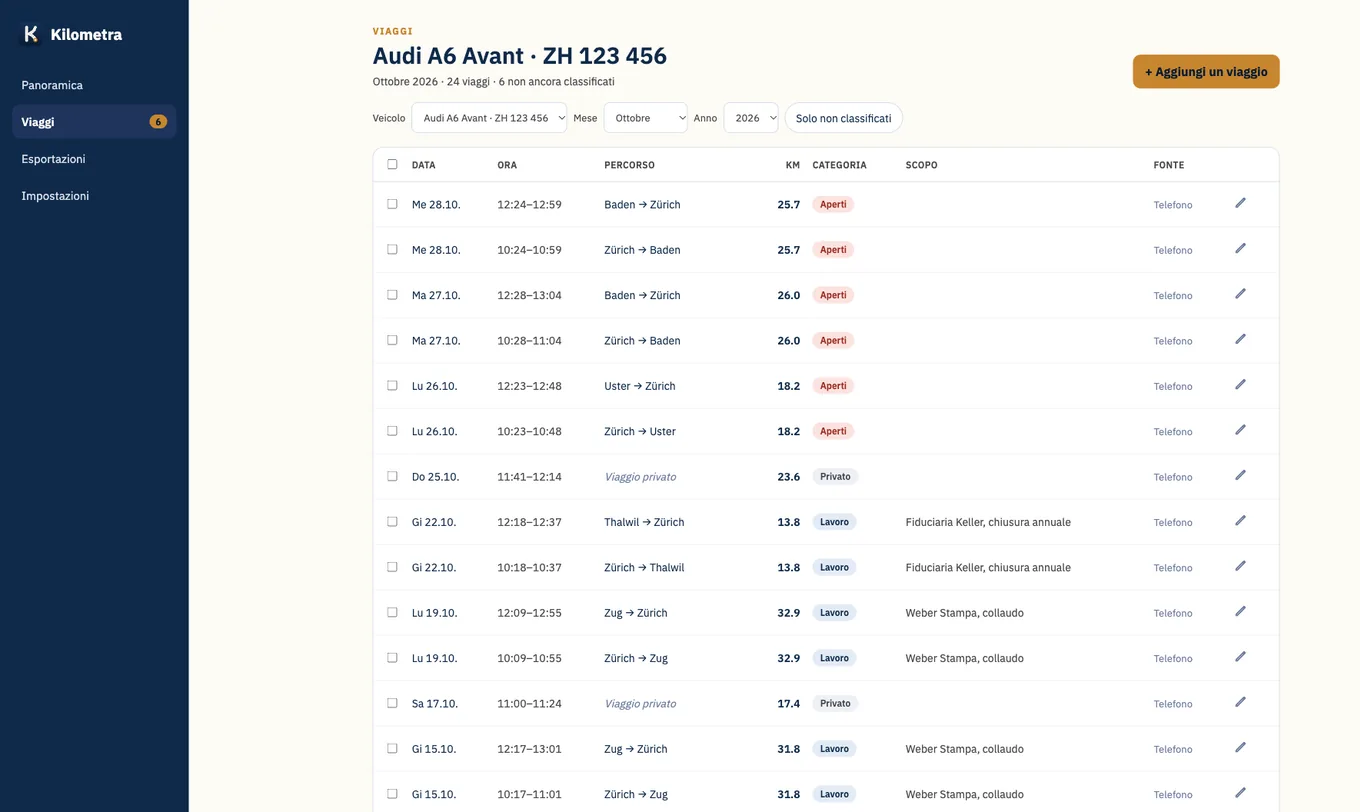Open Esportazioni in the sidebar
The image size is (1360, 812).
coord(94,159)
